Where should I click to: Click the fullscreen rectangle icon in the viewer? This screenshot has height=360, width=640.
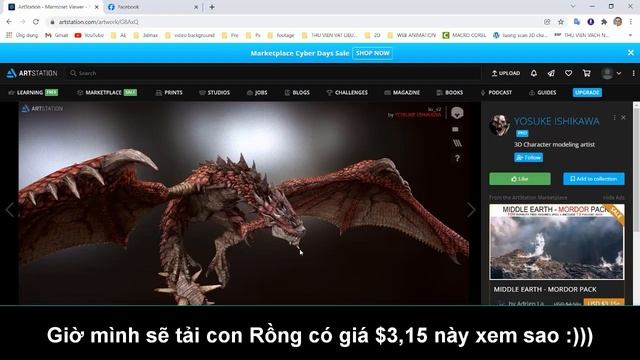(x=456, y=129)
